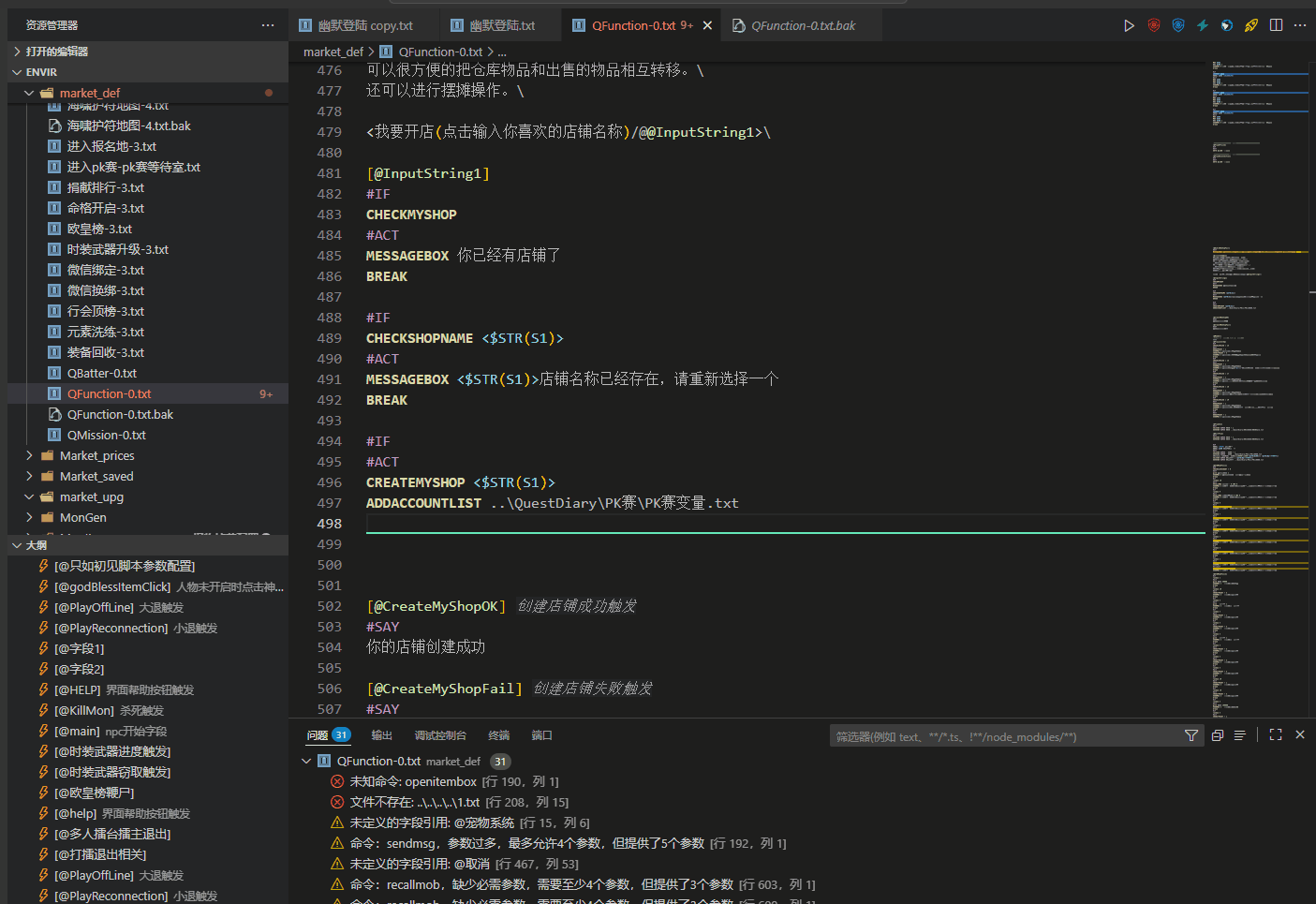Click the red shield icon in editor toolbar
The height and width of the screenshot is (904, 1316).
(x=1153, y=25)
